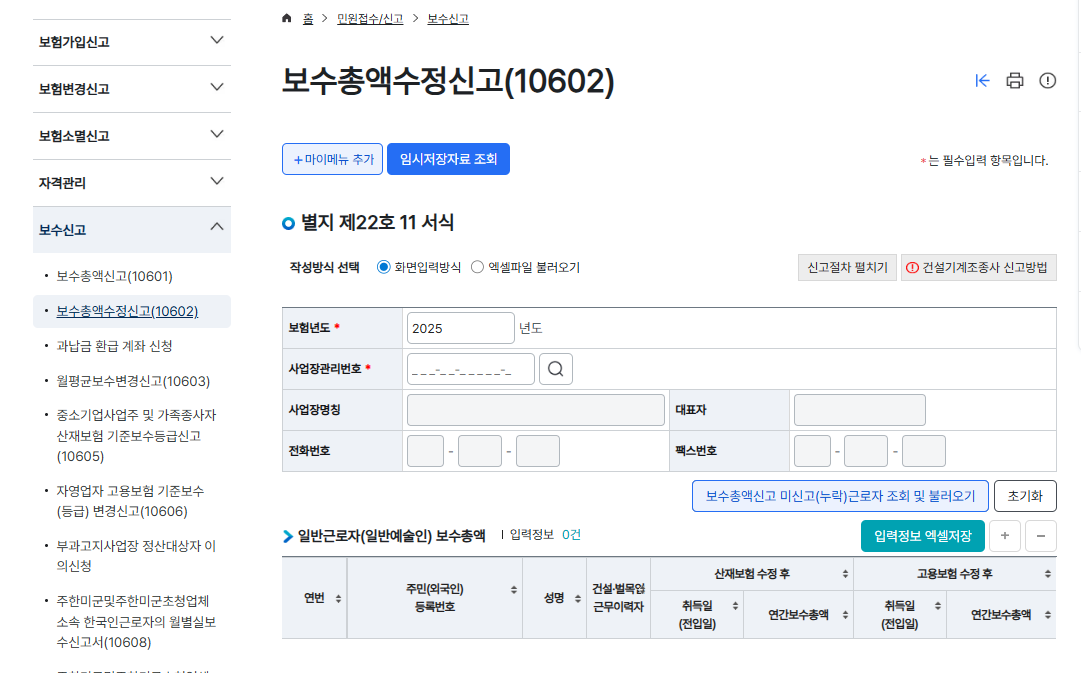This screenshot has height=673, width=1081.
Task: Select the 엑셀파일 불러오기 radio button
Action: tap(477, 267)
